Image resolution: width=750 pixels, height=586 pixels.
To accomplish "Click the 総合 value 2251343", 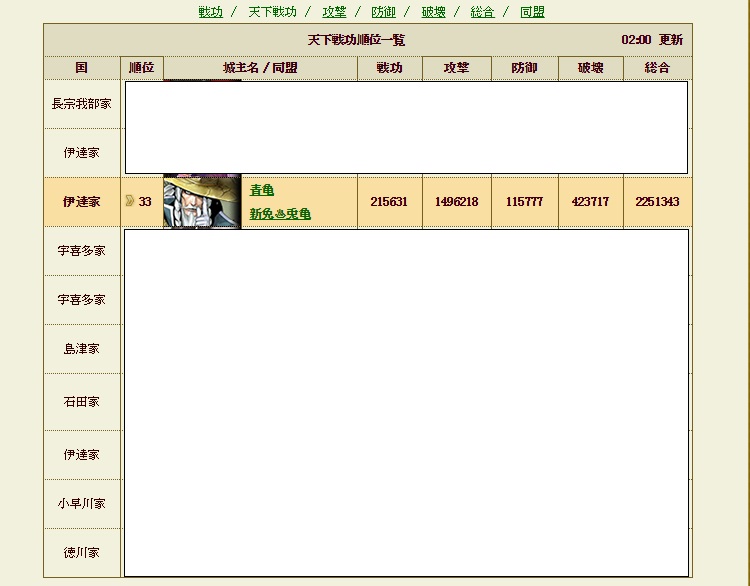I will pyautogui.click(x=657, y=201).
